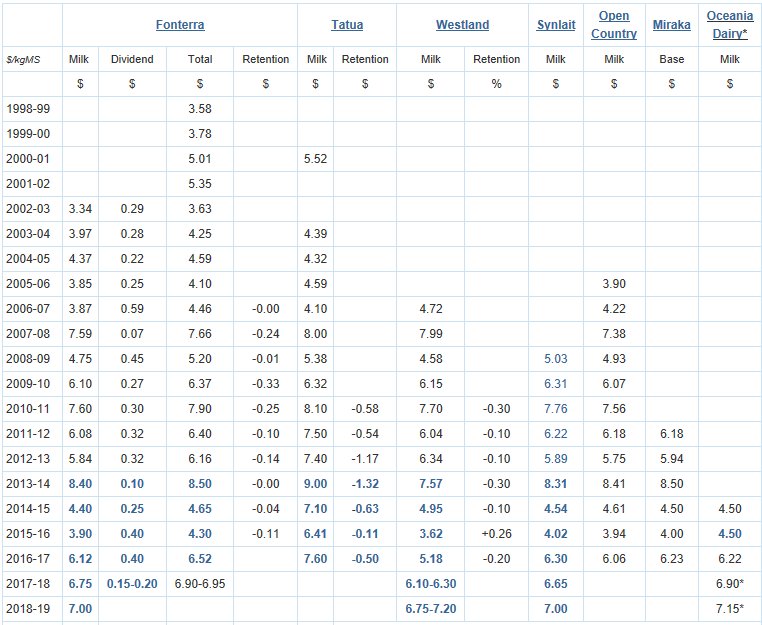
Task: Select Oceania Dairy 6.90* for 2017-18
Action: (729, 584)
